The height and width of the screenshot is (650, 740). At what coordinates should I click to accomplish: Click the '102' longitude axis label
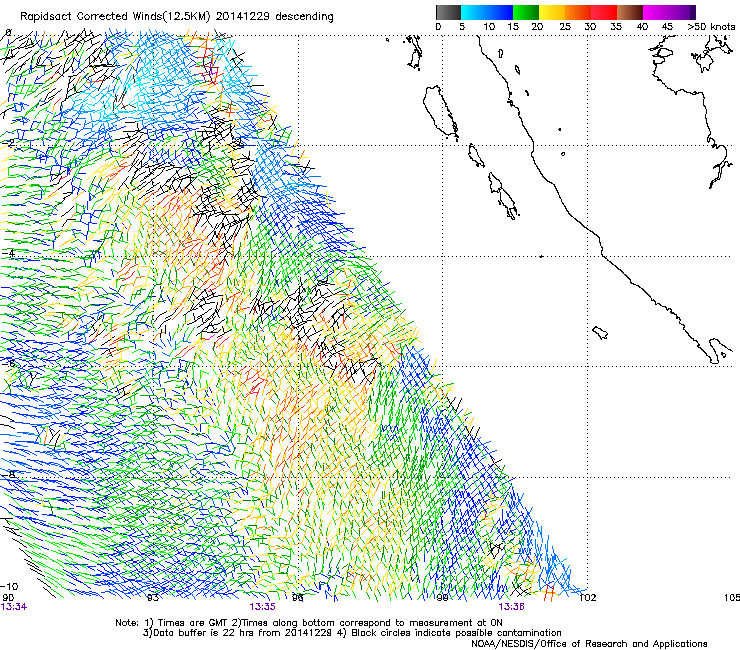[588, 598]
